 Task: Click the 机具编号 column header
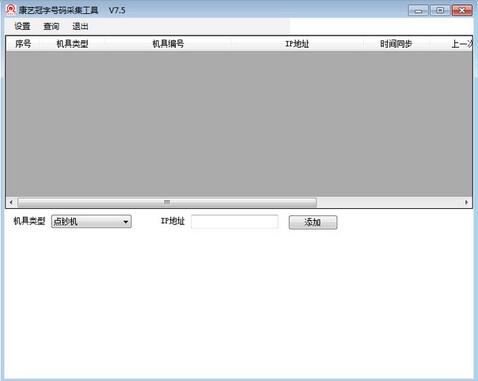(x=168, y=44)
